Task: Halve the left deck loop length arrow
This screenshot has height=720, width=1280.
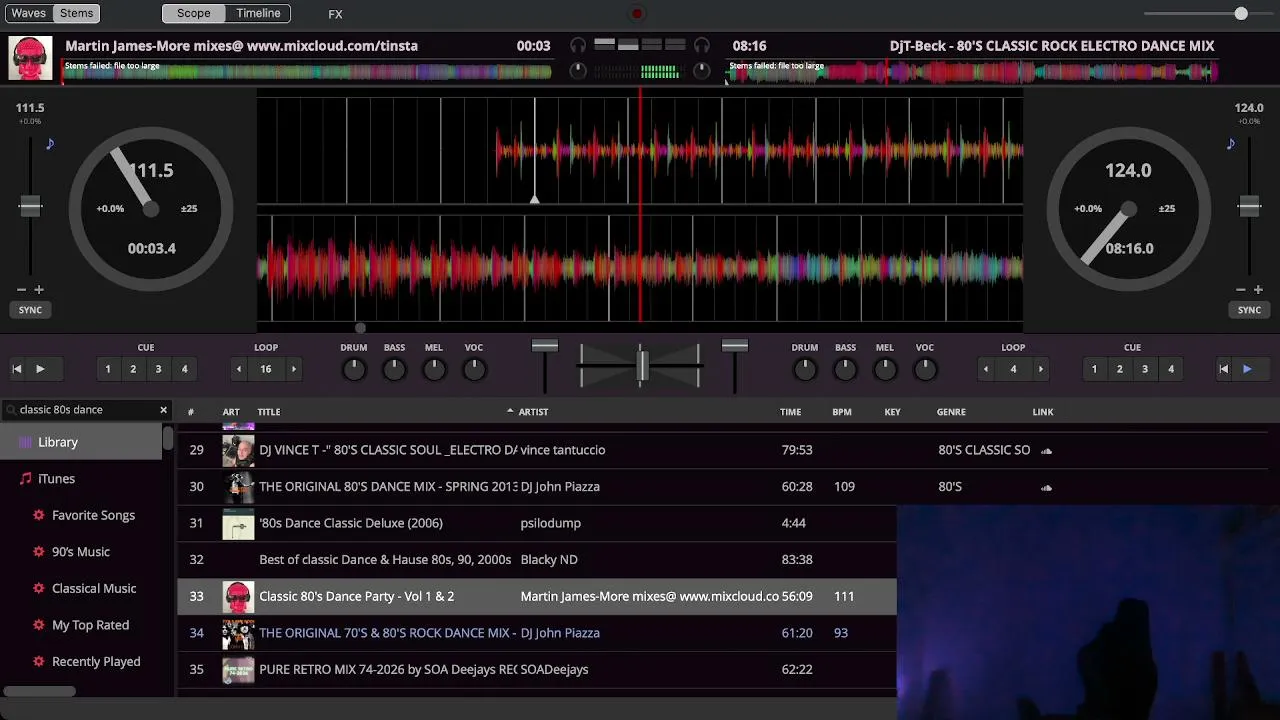Action: (238, 369)
